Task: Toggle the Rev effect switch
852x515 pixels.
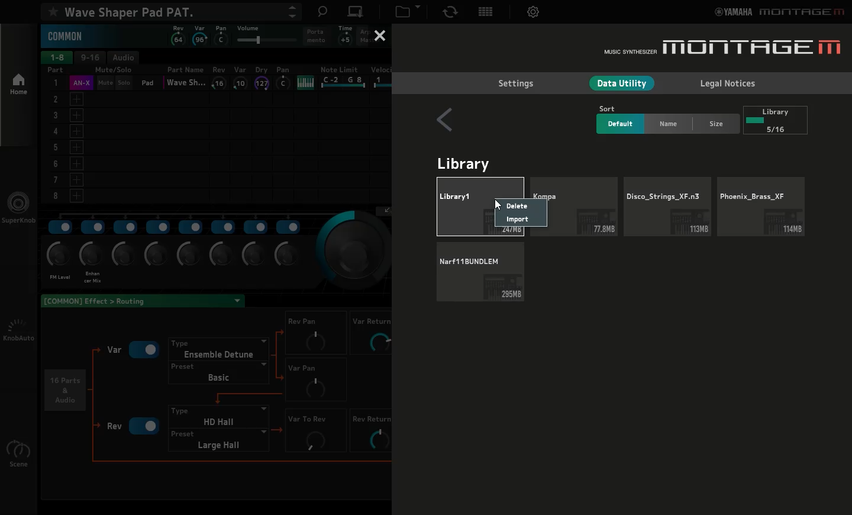Action: pos(144,426)
